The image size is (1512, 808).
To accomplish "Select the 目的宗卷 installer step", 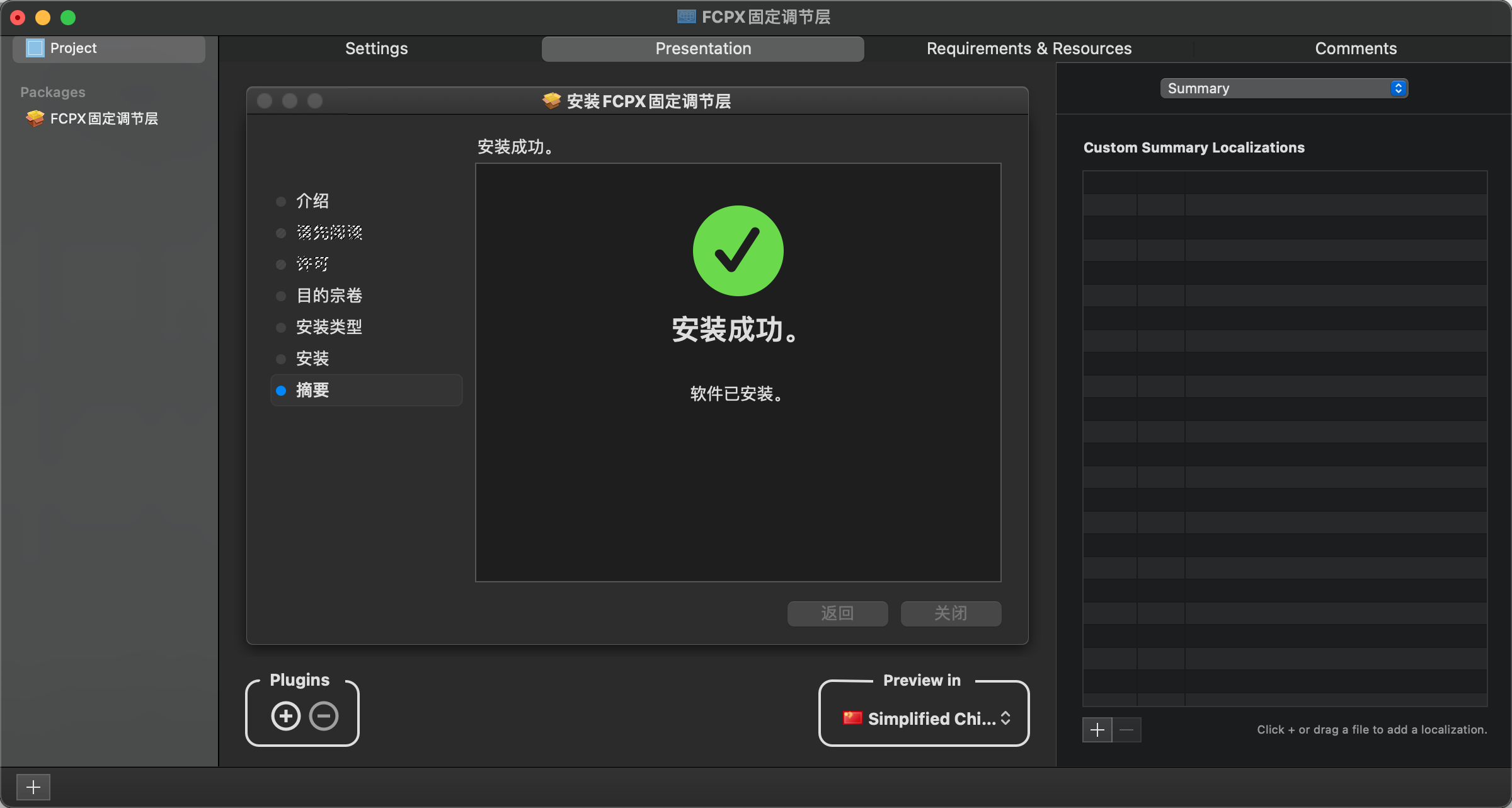I will 329,296.
